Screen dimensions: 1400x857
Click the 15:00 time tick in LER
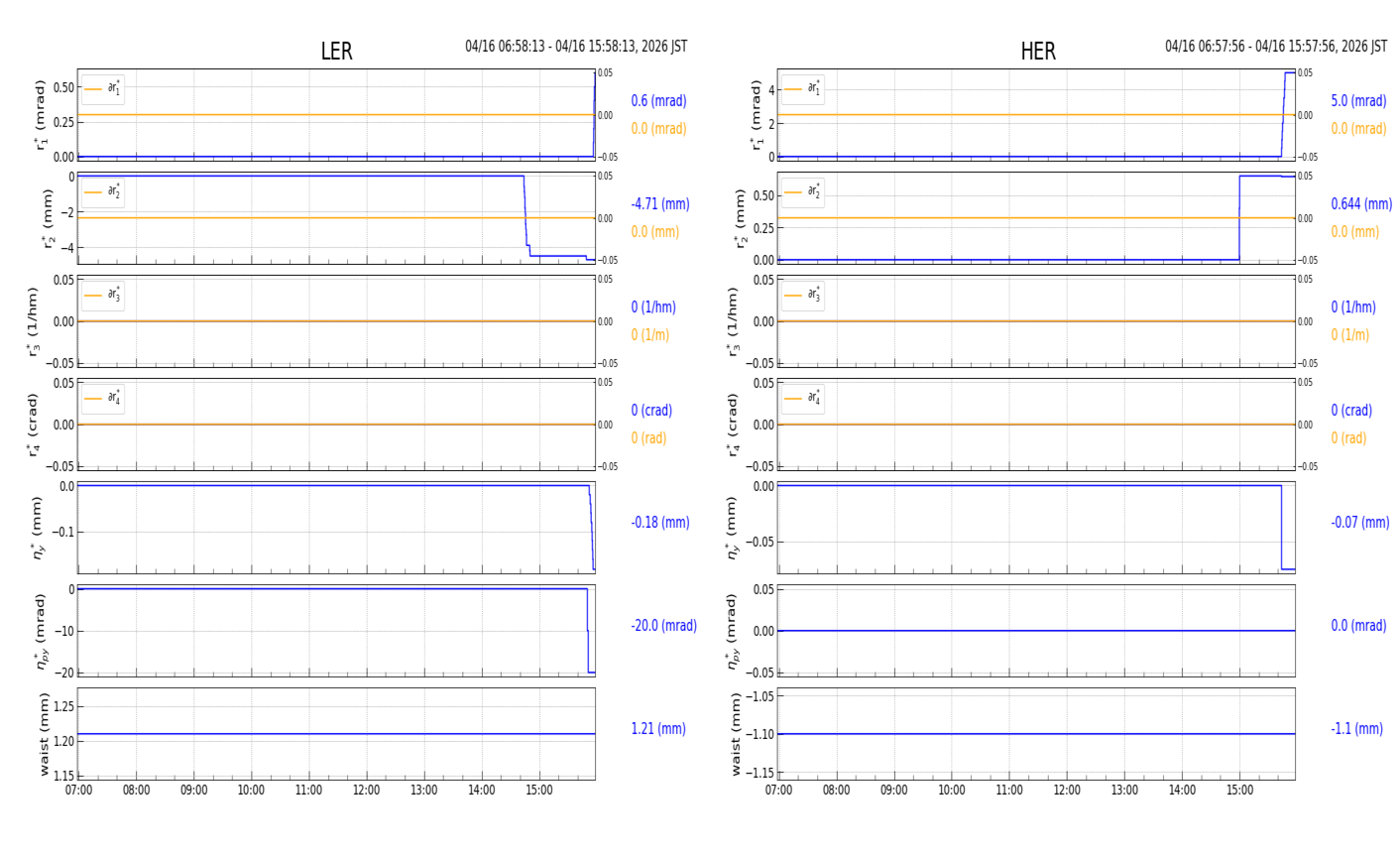[x=539, y=791]
